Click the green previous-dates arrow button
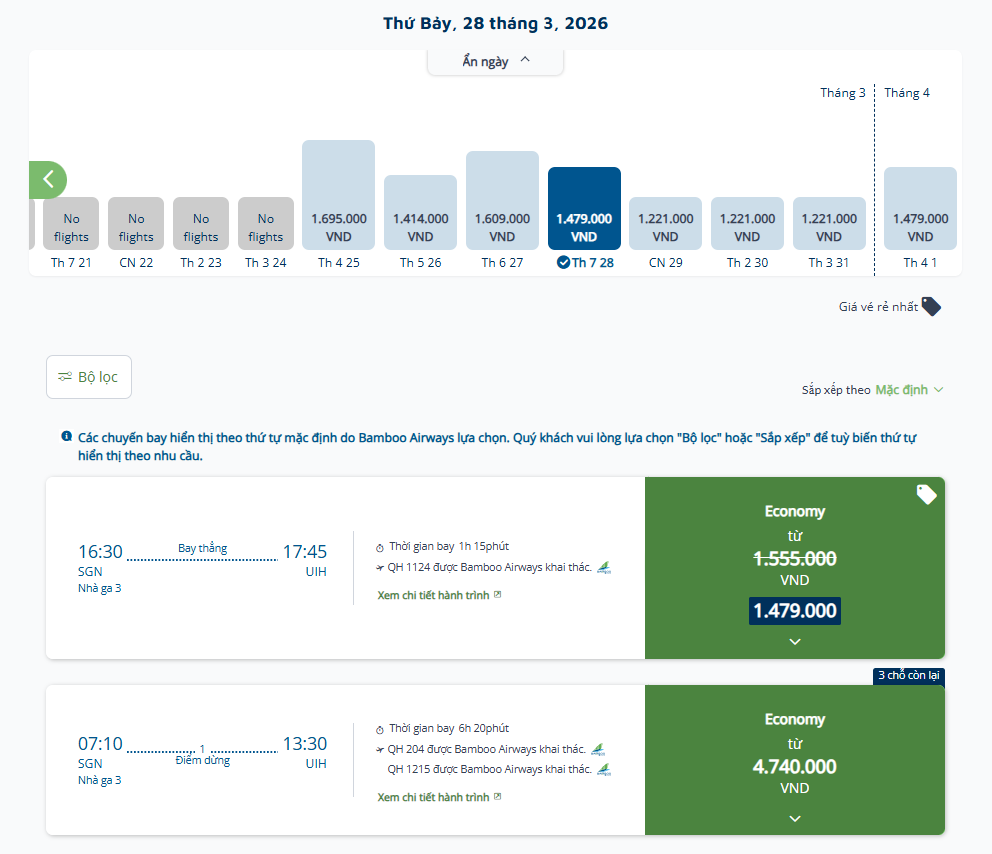Screen dimensions: 992x854 (x=47, y=180)
